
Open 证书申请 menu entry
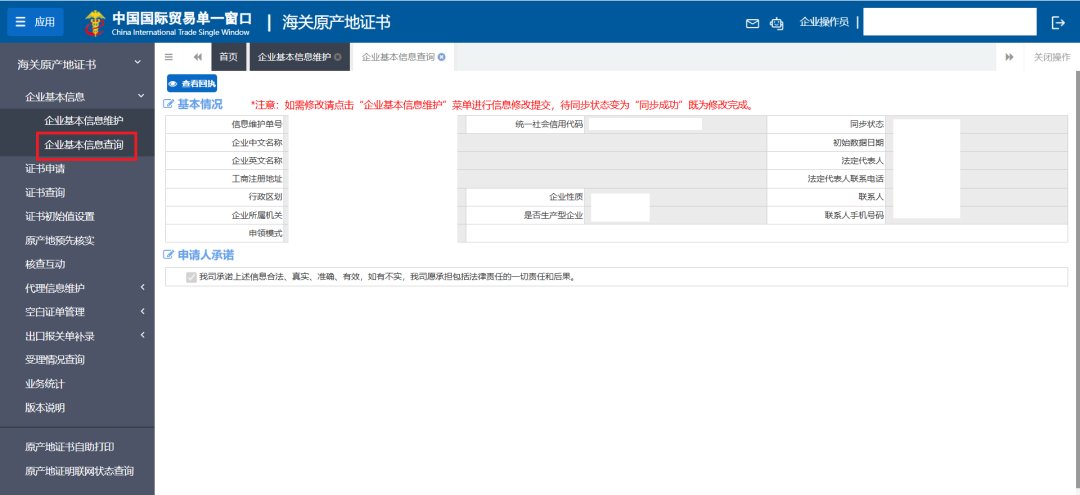[x=45, y=169]
